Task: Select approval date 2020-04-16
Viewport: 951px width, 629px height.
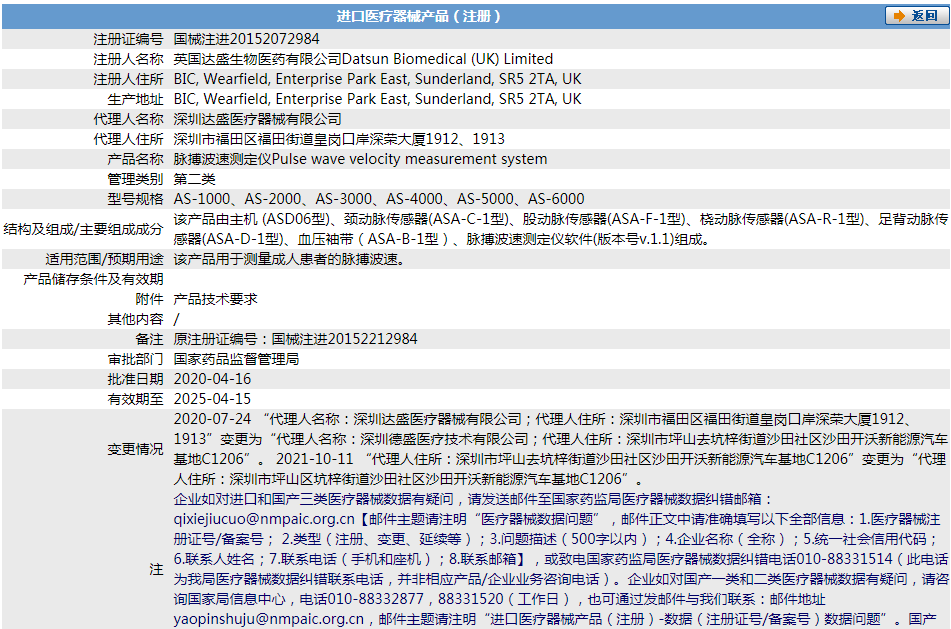Action: (212, 379)
